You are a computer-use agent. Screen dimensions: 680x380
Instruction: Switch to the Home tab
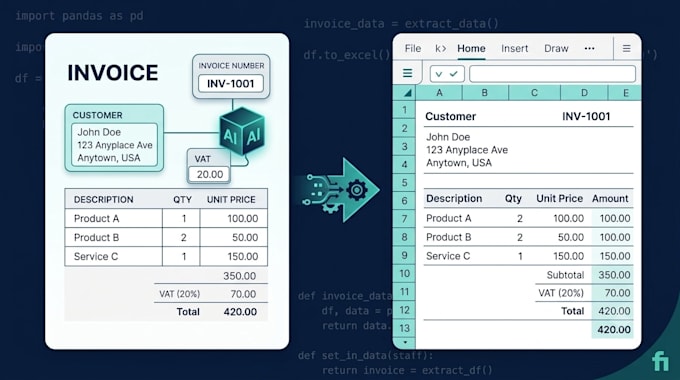click(471, 48)
